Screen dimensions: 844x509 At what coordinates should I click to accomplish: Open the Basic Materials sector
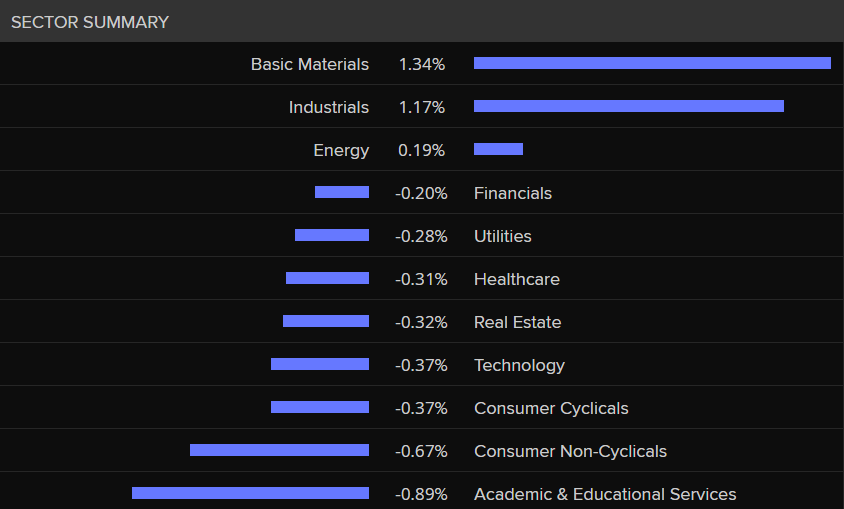tap(309, 64)
